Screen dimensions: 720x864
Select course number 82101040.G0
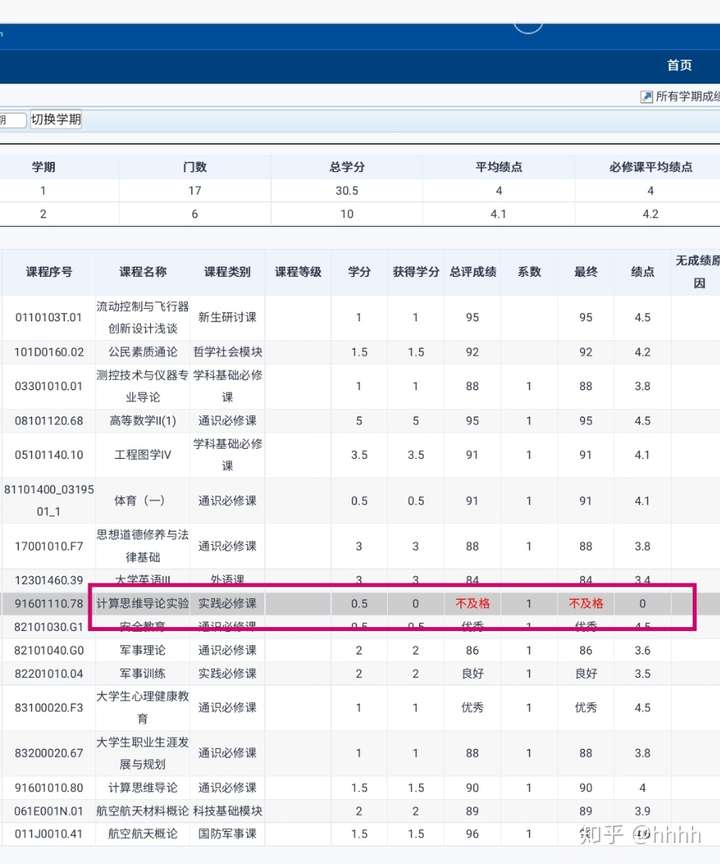coord(48,650)
